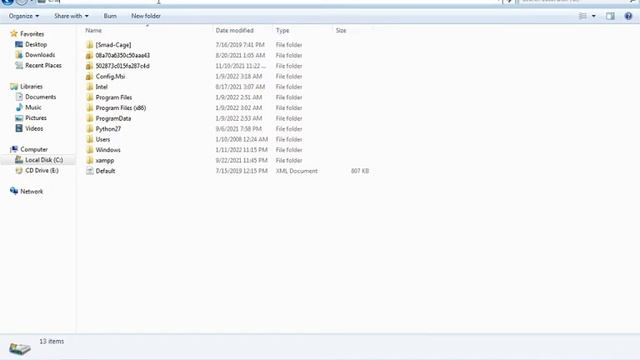Select the Intel folder icon
Viewport: 640px width, 360px height.
coord(90,87)
